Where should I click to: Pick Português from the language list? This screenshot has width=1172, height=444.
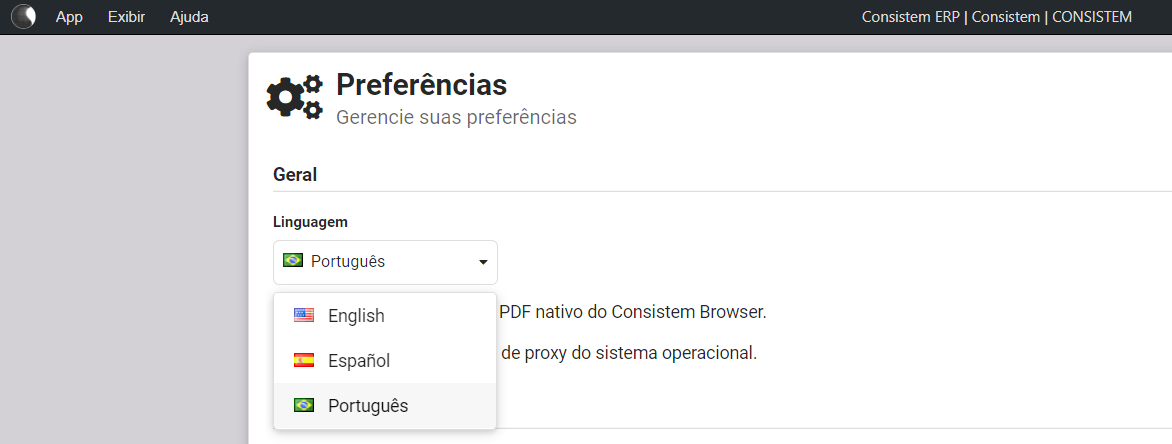(x=368, y=405)
